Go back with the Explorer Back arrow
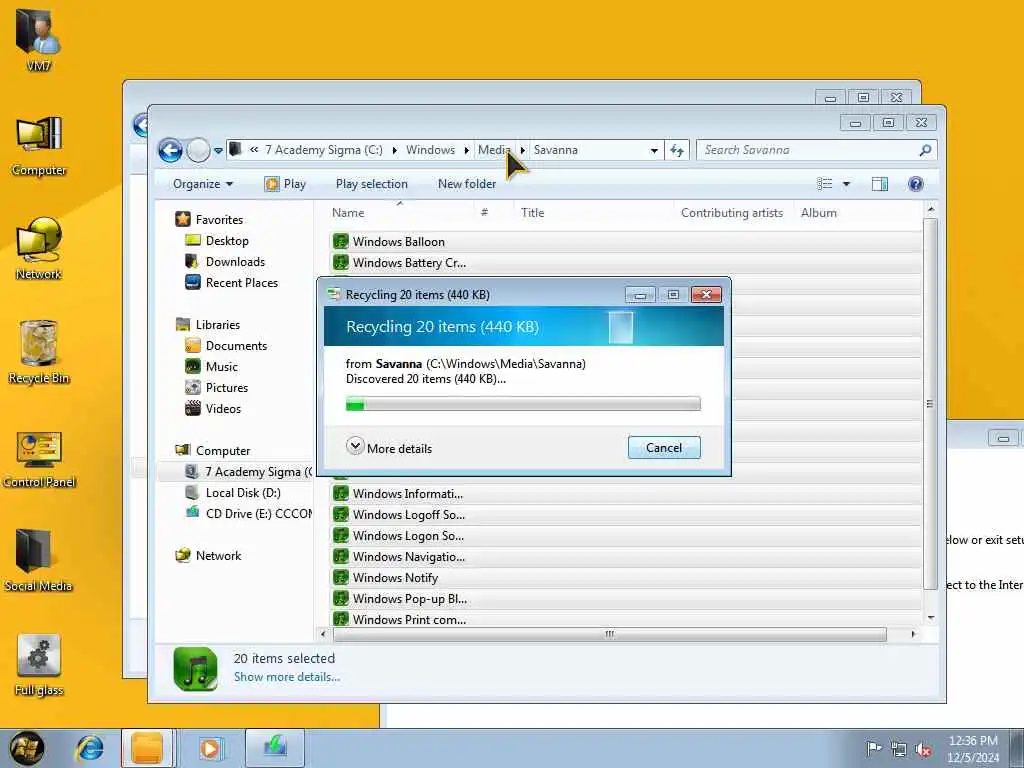Screen dimensions: 1024x768 point(170,150)
